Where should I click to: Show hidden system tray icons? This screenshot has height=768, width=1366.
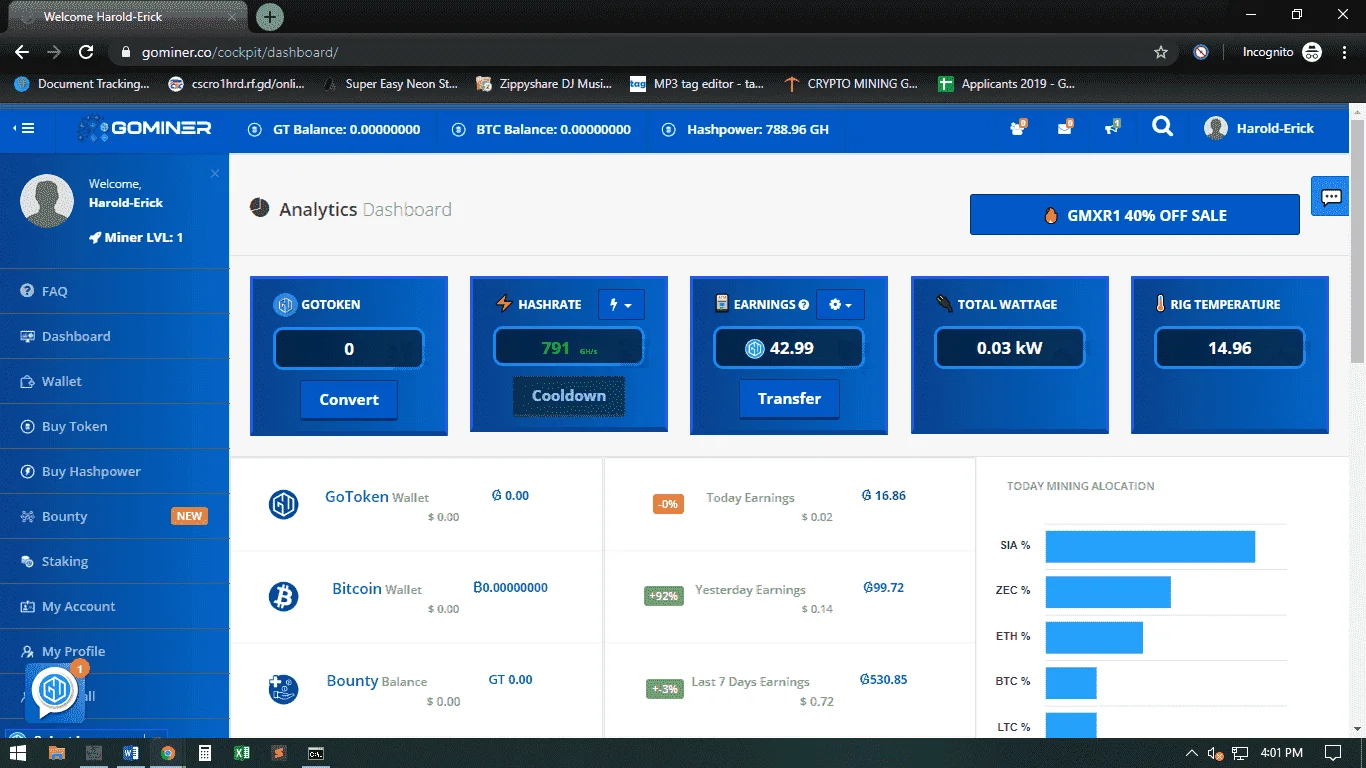tap(1191, 753)
